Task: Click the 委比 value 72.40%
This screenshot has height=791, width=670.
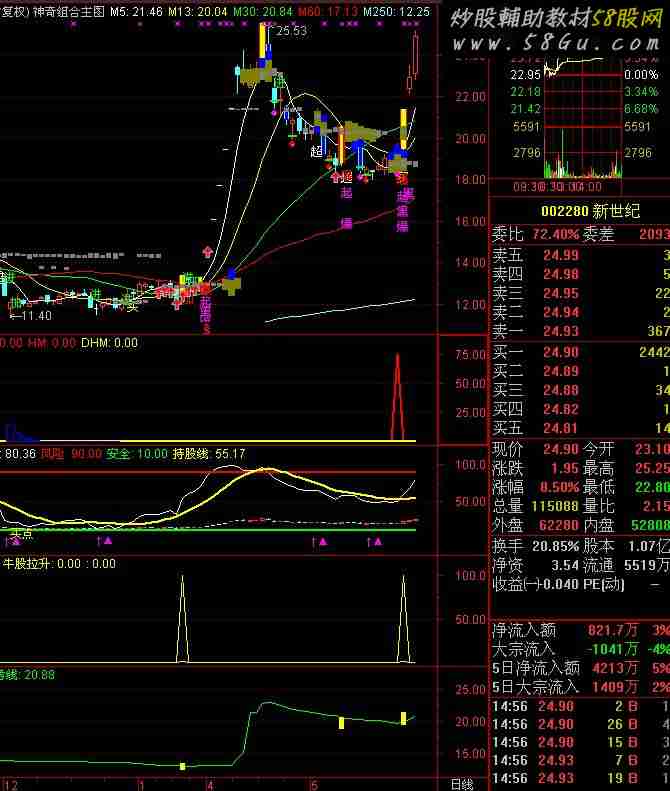Action: (555, 235)
